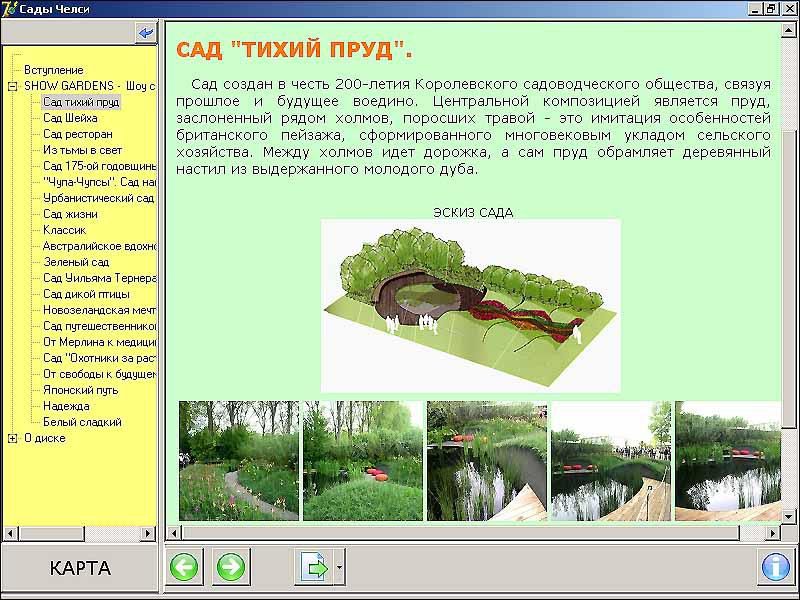This screenshot has height=600, width=800.
Task: Open the dropdown arrow next to export icon
Action: click(x=340, y=568)
